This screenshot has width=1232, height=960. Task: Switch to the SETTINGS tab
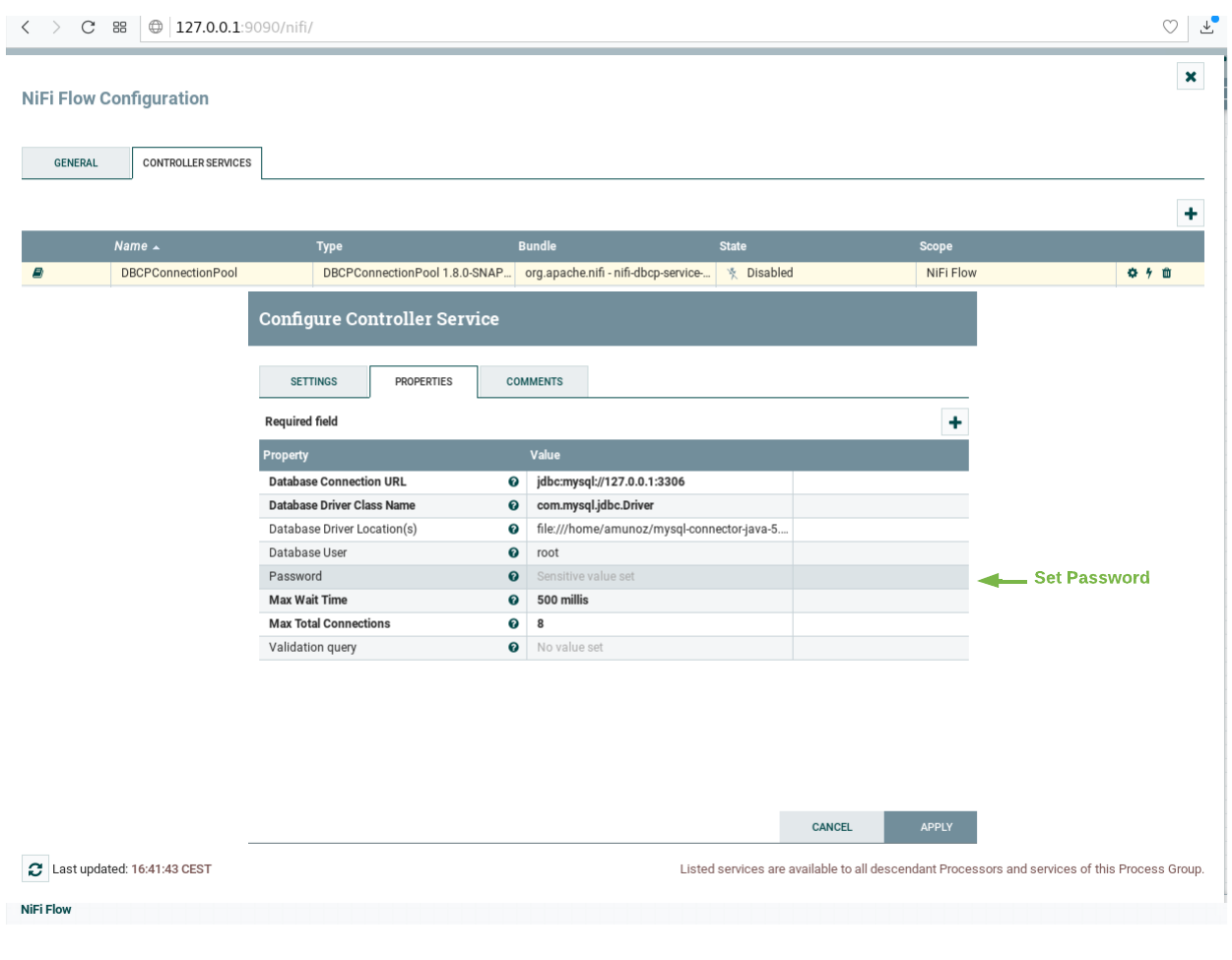point(313,382)
